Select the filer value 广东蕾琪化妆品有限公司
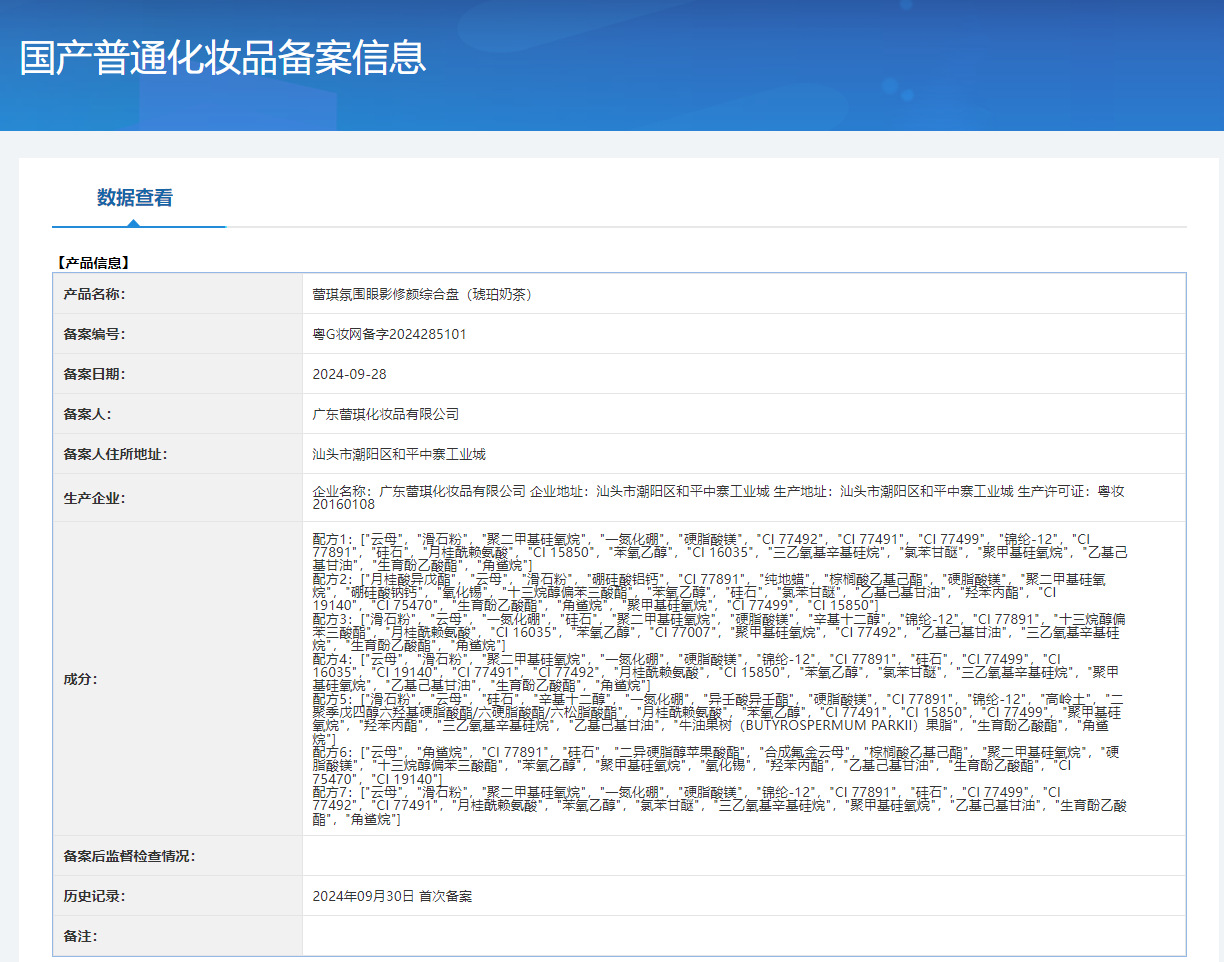Viewport: 1224px width, 962px height. pos(385,414)
